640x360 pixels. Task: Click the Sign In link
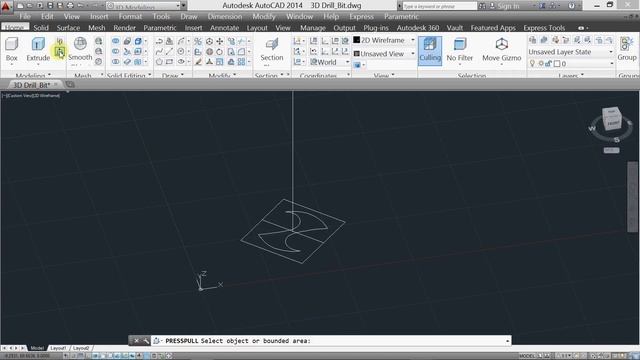tap(508, 6)
